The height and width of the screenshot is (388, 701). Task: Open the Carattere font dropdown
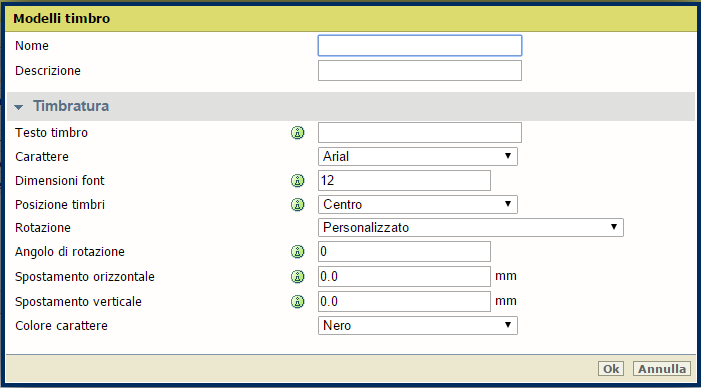[x=418, y=156]
